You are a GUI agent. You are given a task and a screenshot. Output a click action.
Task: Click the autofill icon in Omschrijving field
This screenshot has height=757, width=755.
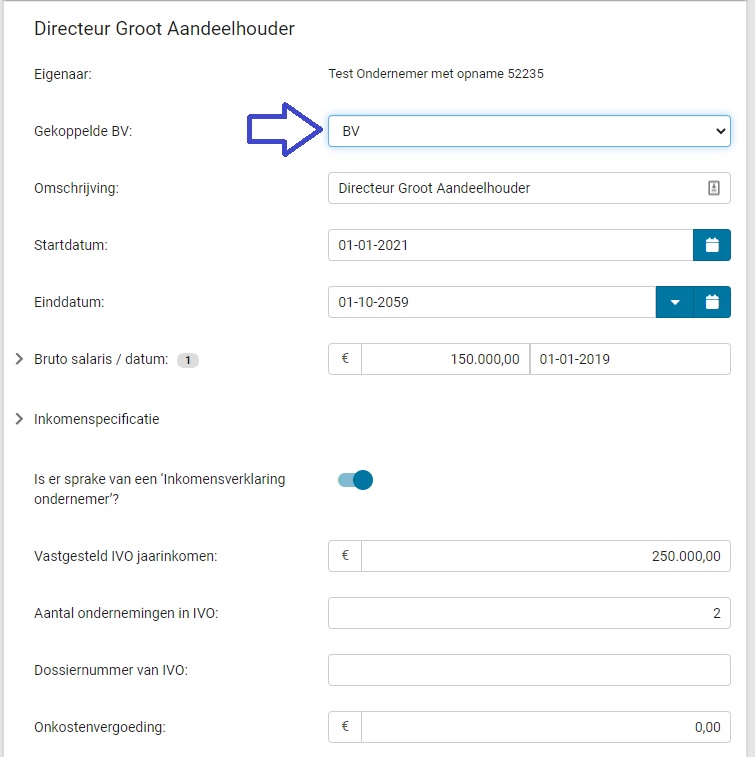tap(714, 188)
